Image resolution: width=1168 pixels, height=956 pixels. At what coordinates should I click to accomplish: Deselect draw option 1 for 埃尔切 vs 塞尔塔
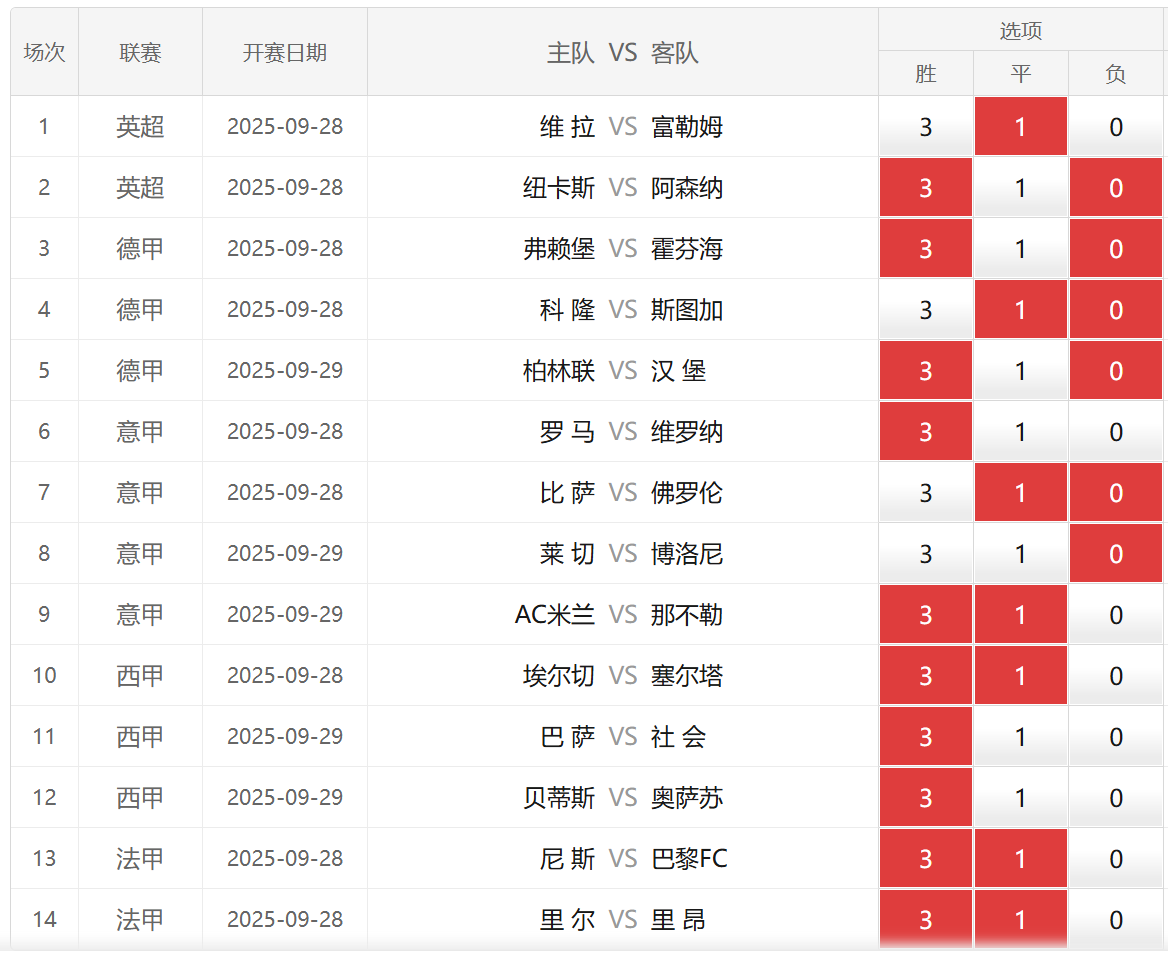pos(1020,676)
